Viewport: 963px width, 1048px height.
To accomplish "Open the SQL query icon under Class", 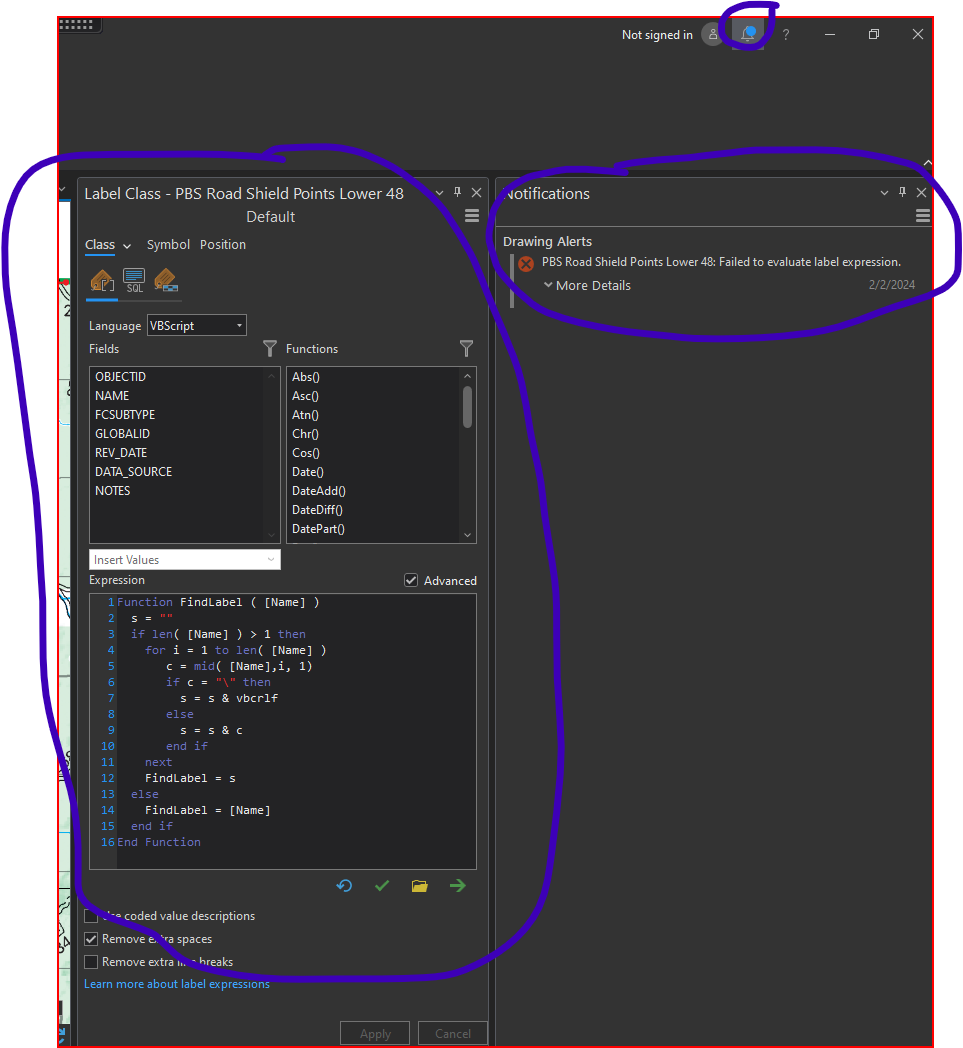I will (x=134, y=281).
